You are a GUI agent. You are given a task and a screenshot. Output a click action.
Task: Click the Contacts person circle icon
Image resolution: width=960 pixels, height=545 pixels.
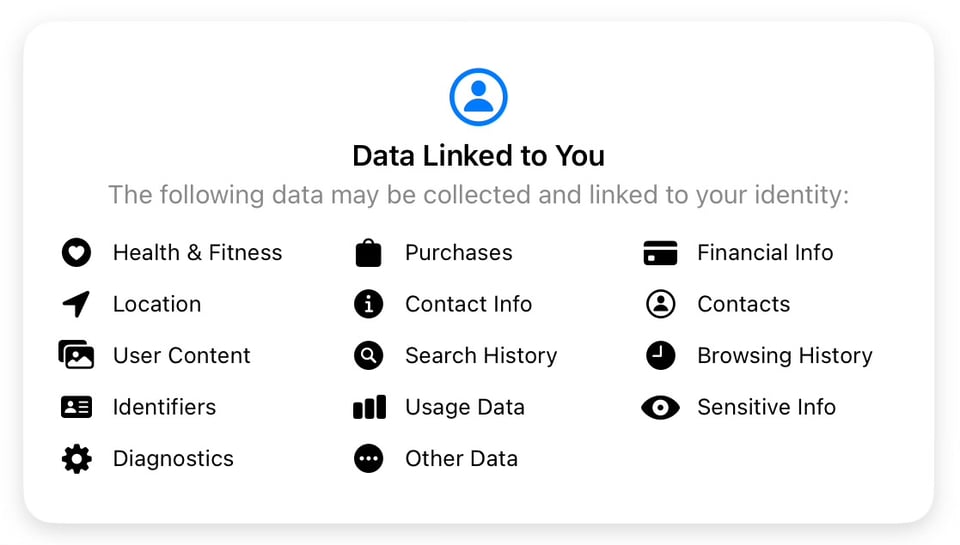point(660,304)
